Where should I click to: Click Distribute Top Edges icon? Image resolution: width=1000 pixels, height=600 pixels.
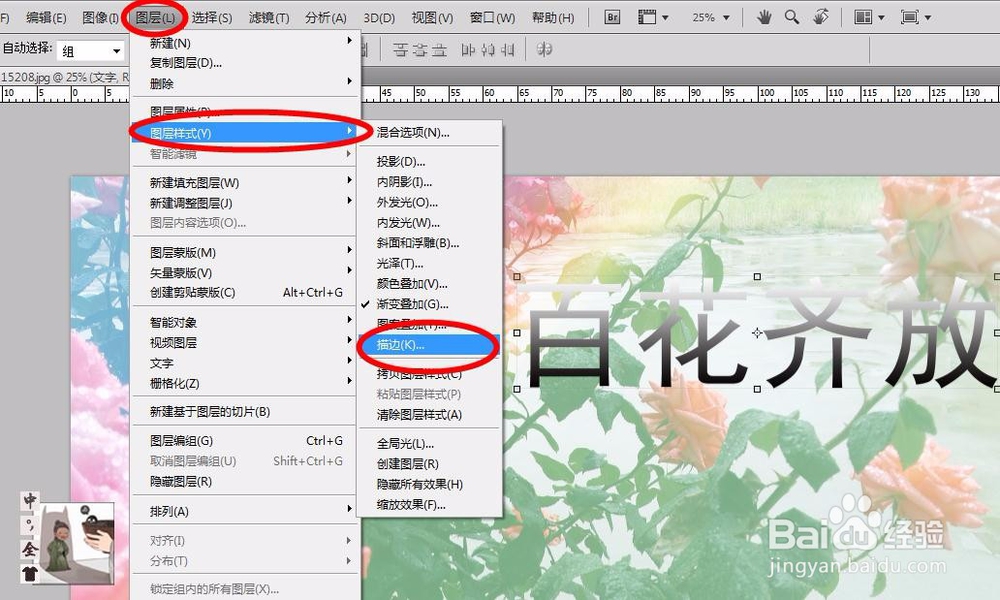(x=400, y=50)
